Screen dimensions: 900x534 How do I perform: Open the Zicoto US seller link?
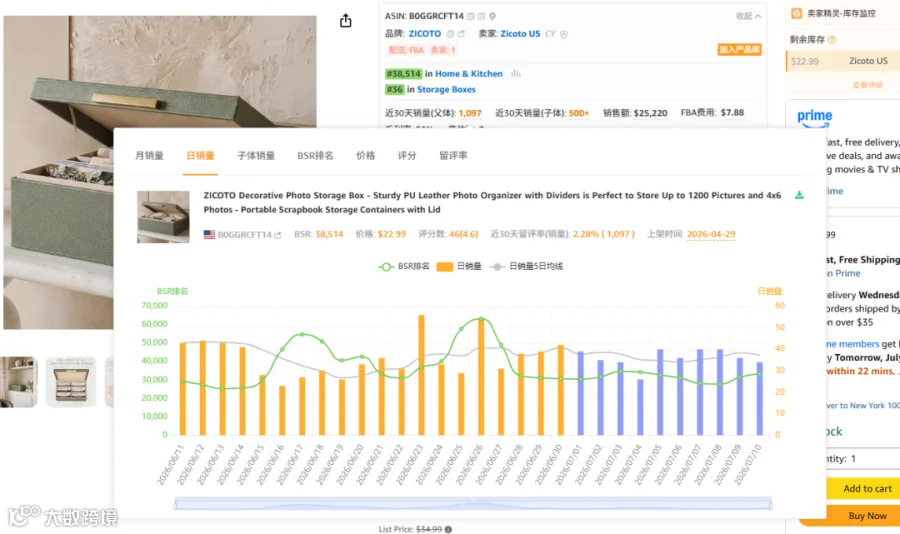pyautogui.click(x=520, y=34)
